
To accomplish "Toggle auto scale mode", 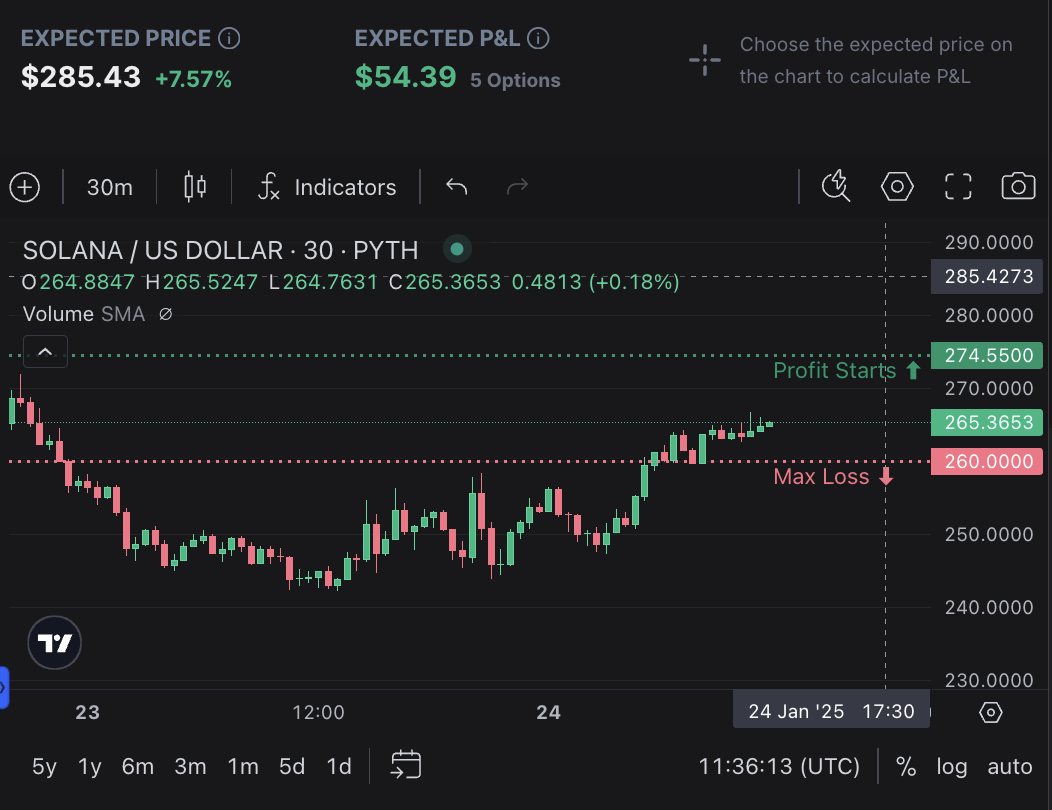I will [1009, 767].
